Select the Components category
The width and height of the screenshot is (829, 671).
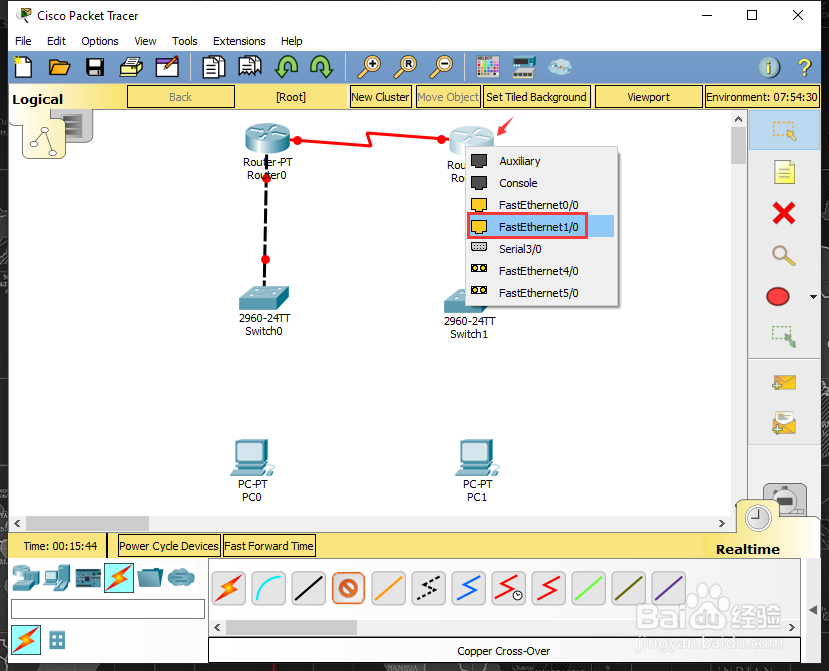pos(88,578)
